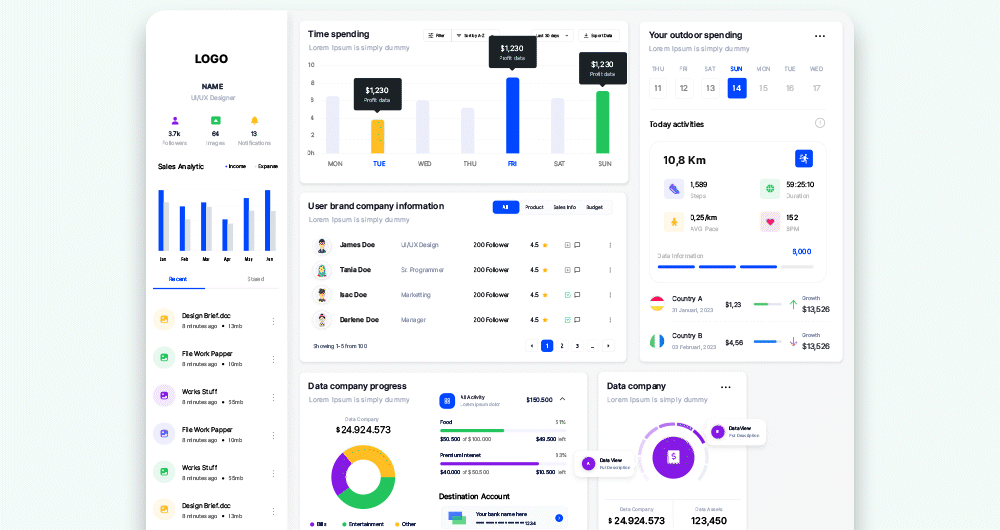This screenshot has width=1000, height=530.
Task: Collapse the All Activity section chevron
Action: (562, 399)
